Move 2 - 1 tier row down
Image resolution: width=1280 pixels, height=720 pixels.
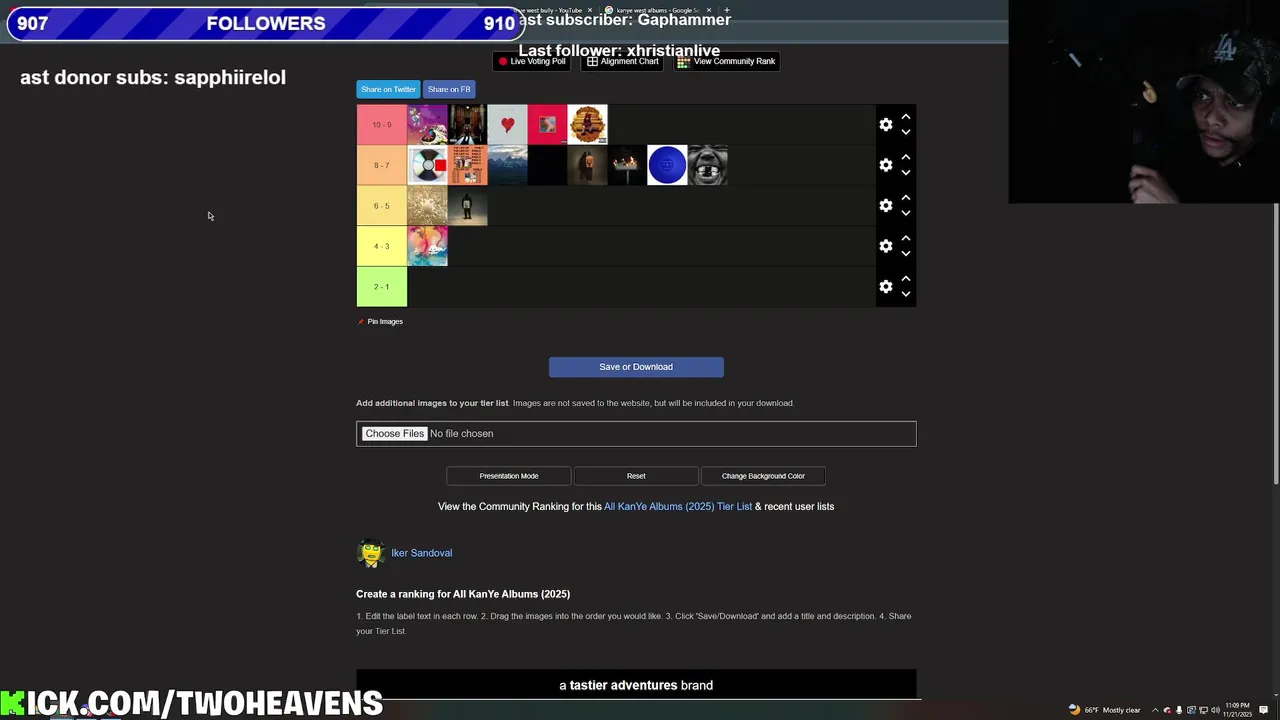[906, 294]
